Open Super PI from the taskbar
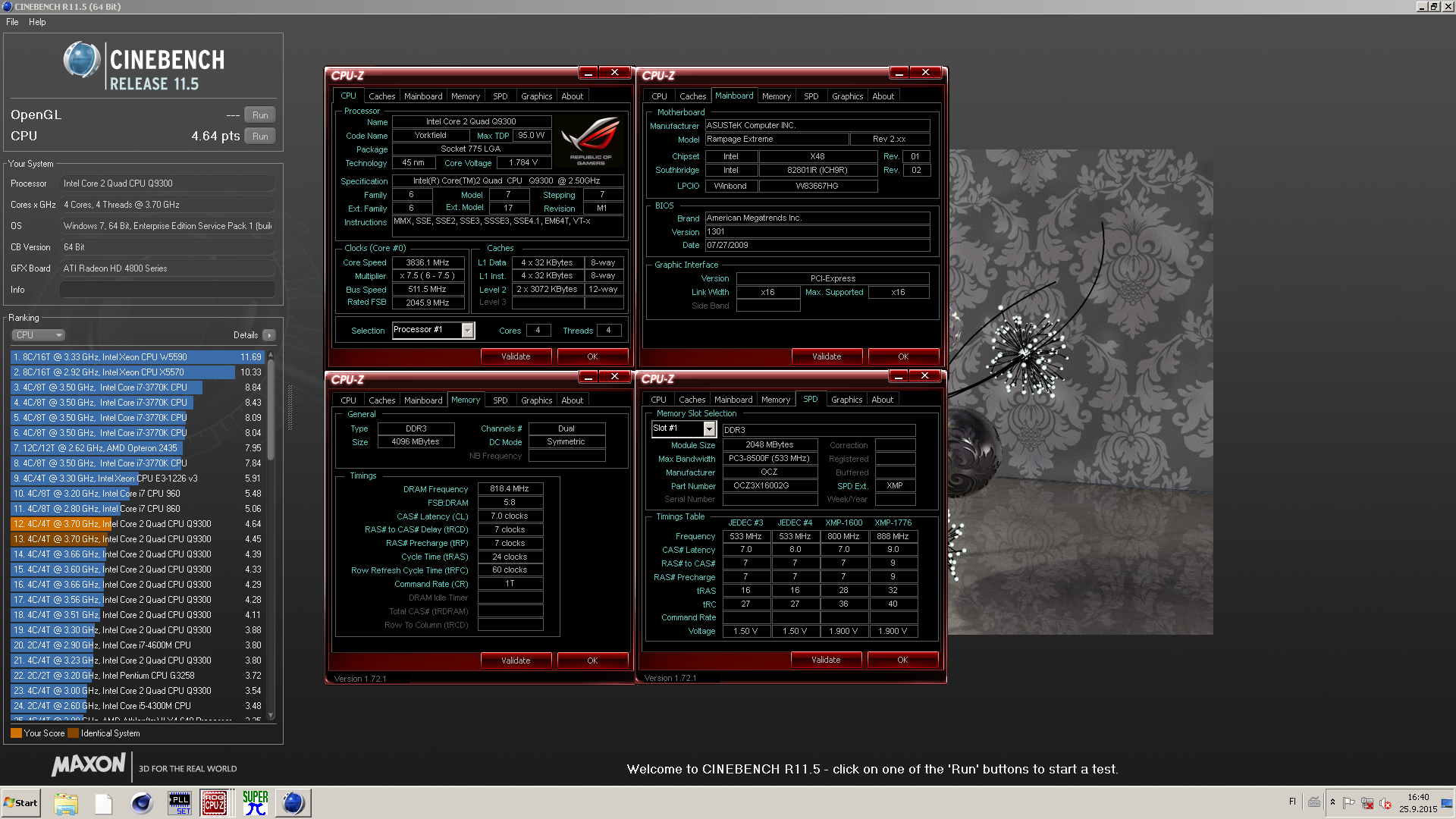The width and height of the screenshot is (1456, 819). pos(256,803)
